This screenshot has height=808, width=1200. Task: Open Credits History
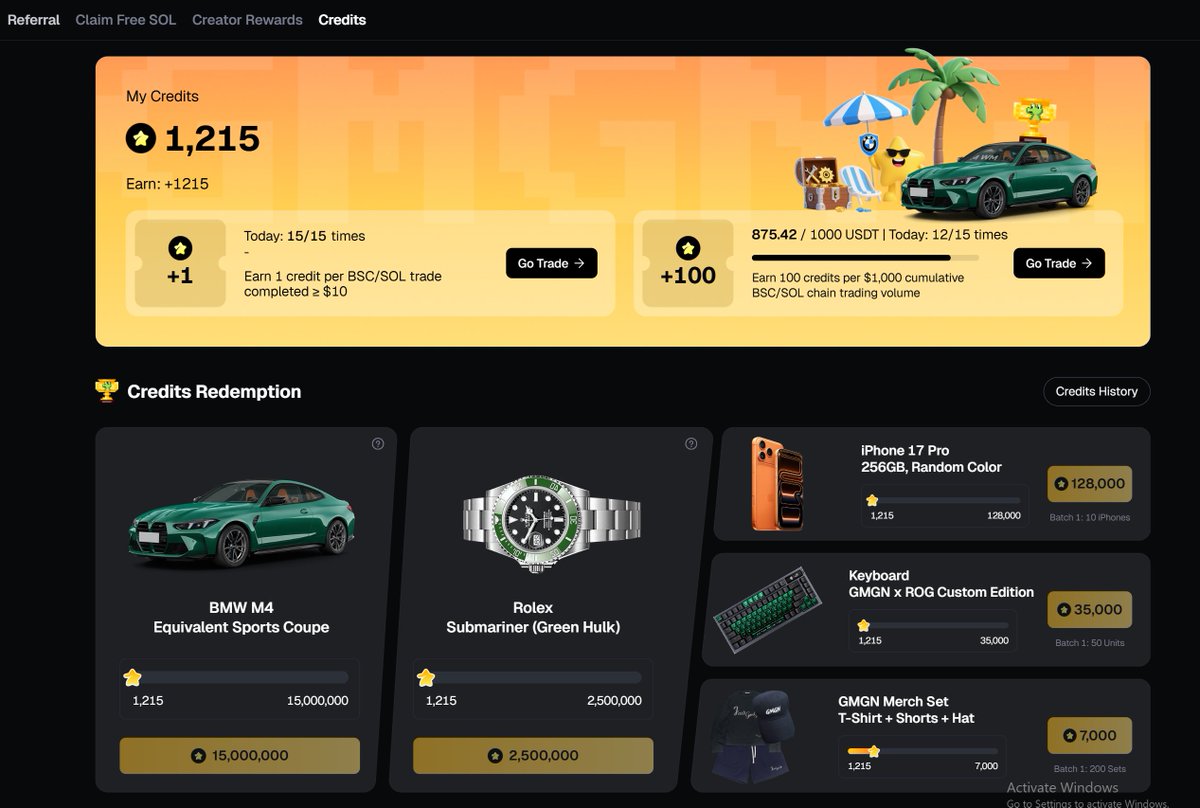[x=1096, y=391]
